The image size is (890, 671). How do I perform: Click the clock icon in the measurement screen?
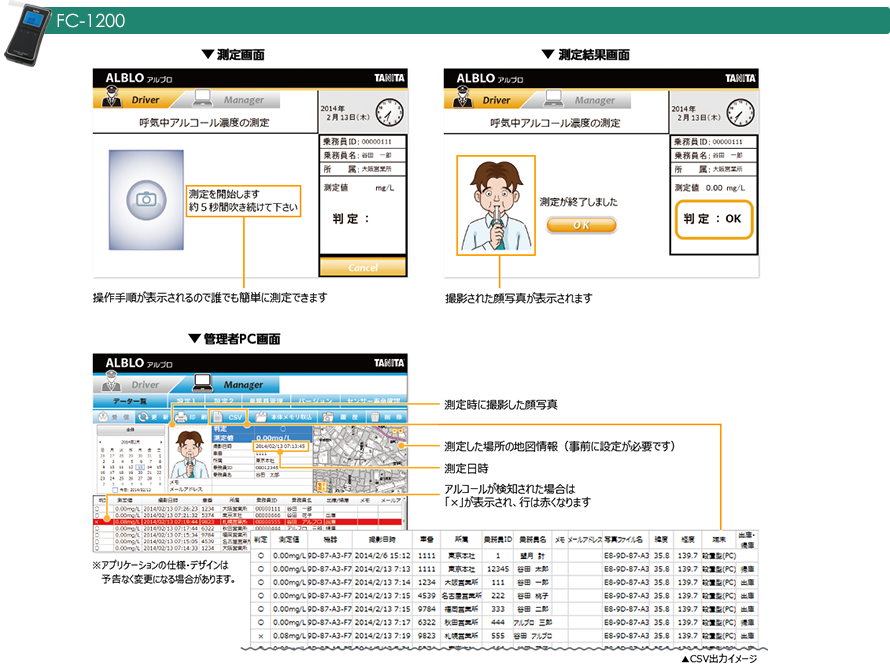coord(389,112)
